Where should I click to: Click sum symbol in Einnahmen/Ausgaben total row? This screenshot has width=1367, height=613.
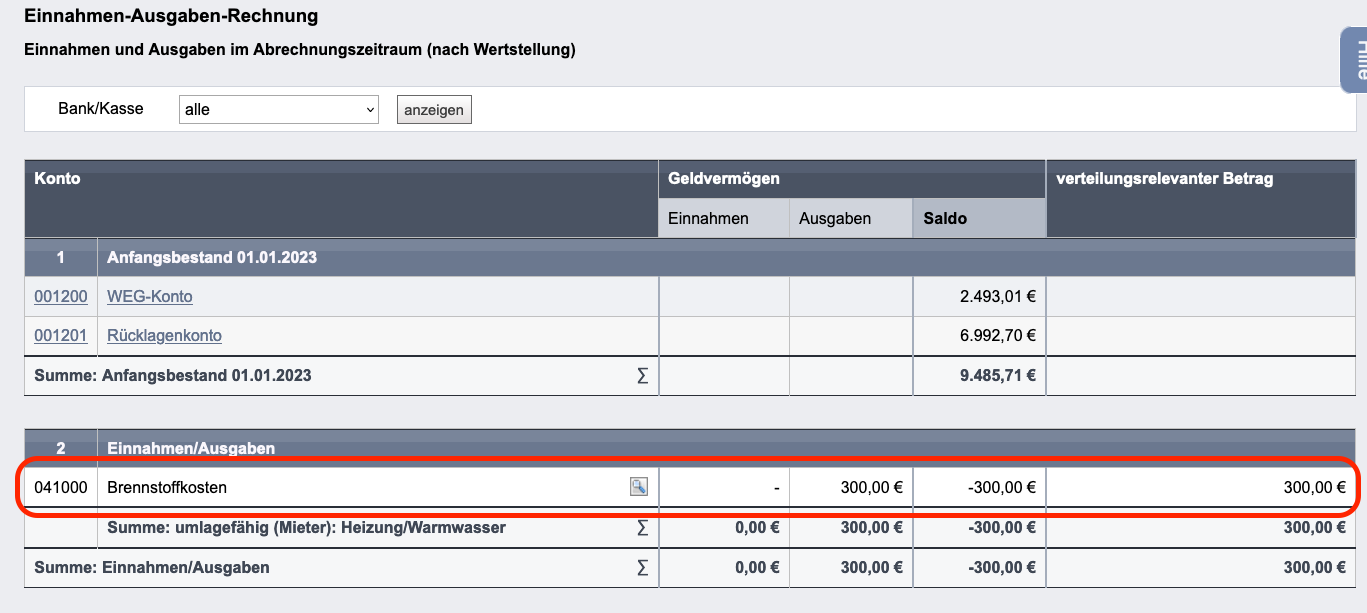point(642,567)
